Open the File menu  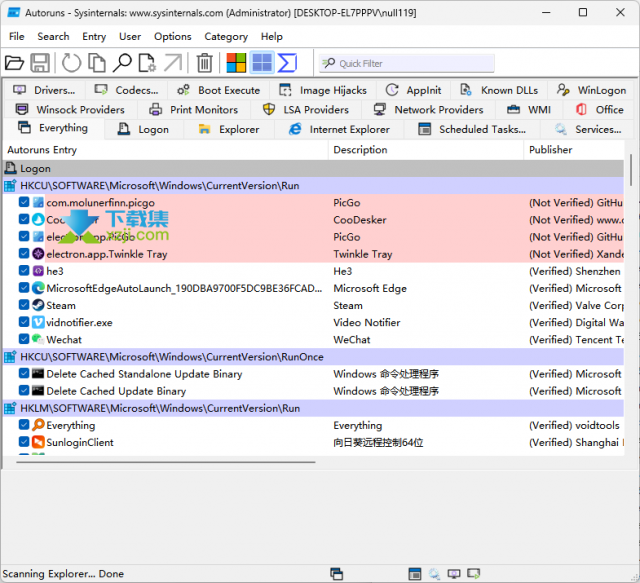[17, 36]
